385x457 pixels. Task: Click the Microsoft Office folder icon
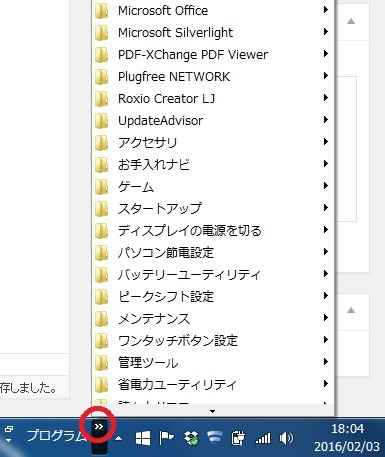click(101, 11)
